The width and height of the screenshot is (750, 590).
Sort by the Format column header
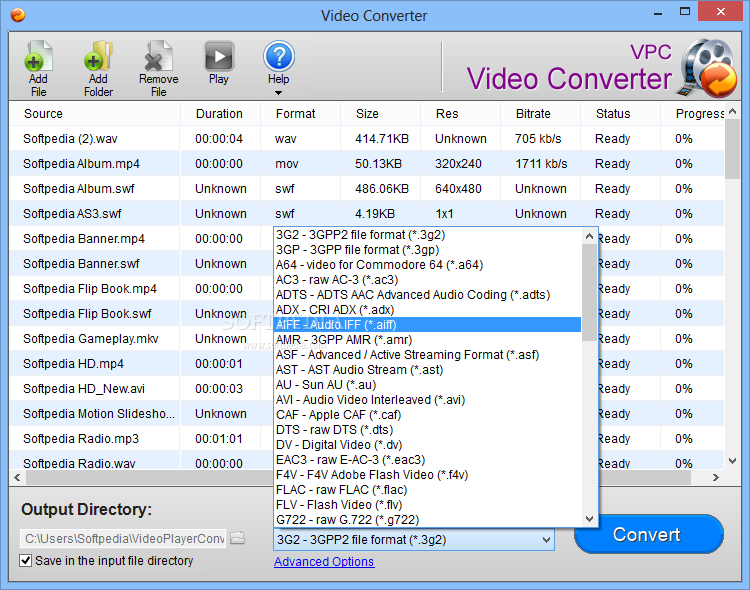click(300, 113)
